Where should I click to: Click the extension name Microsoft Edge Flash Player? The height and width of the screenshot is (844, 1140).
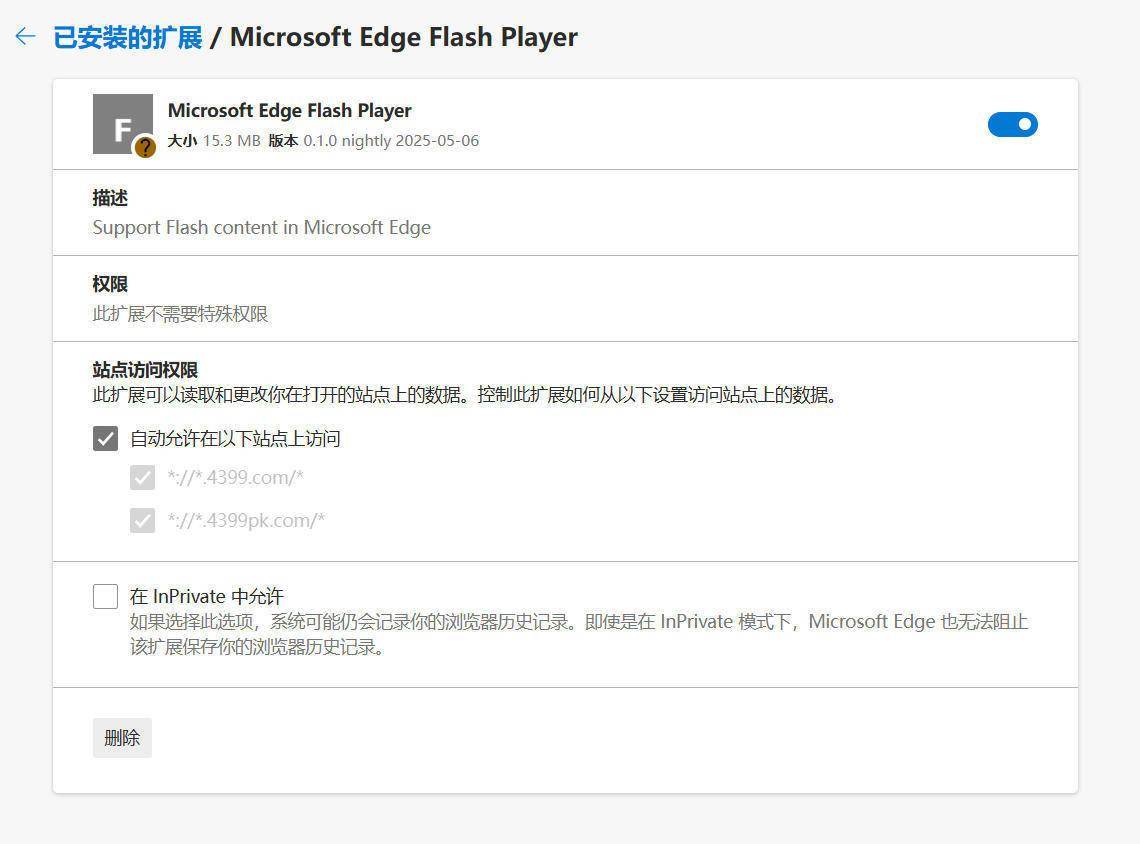[289, 110]
